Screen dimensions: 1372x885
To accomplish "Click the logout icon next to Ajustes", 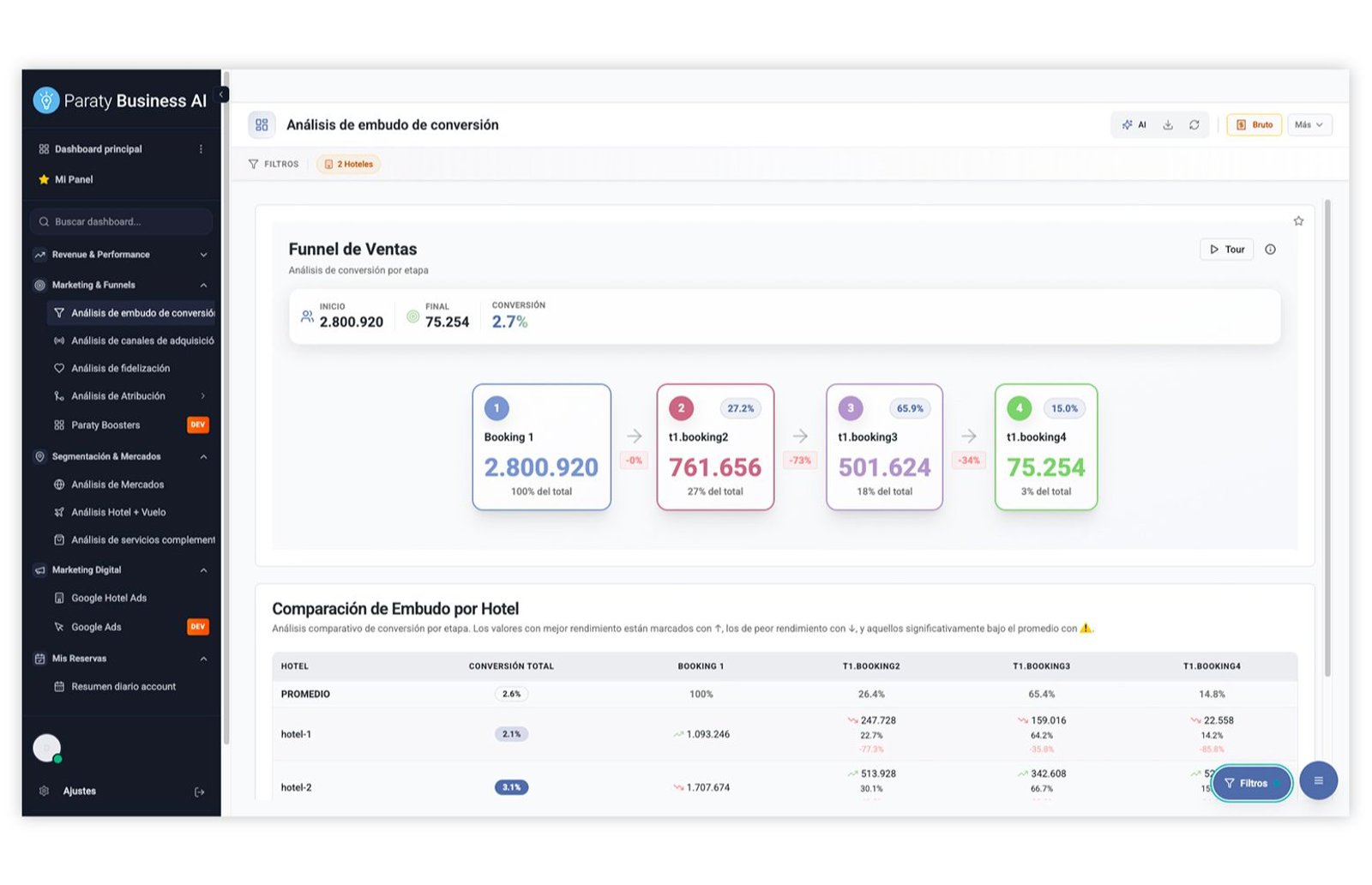I will pos(200,792).
